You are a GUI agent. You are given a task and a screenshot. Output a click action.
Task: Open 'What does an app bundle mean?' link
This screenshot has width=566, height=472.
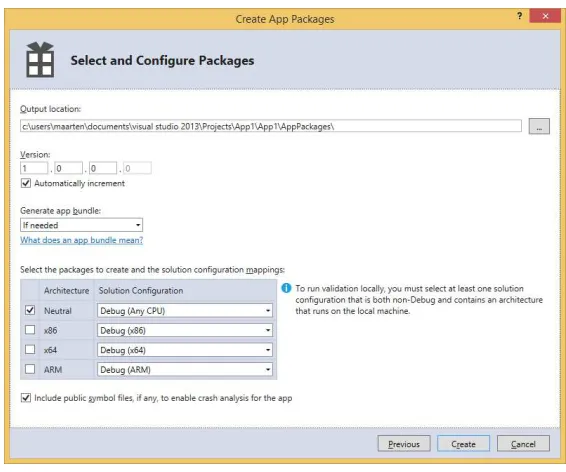[x=82, y=240]
